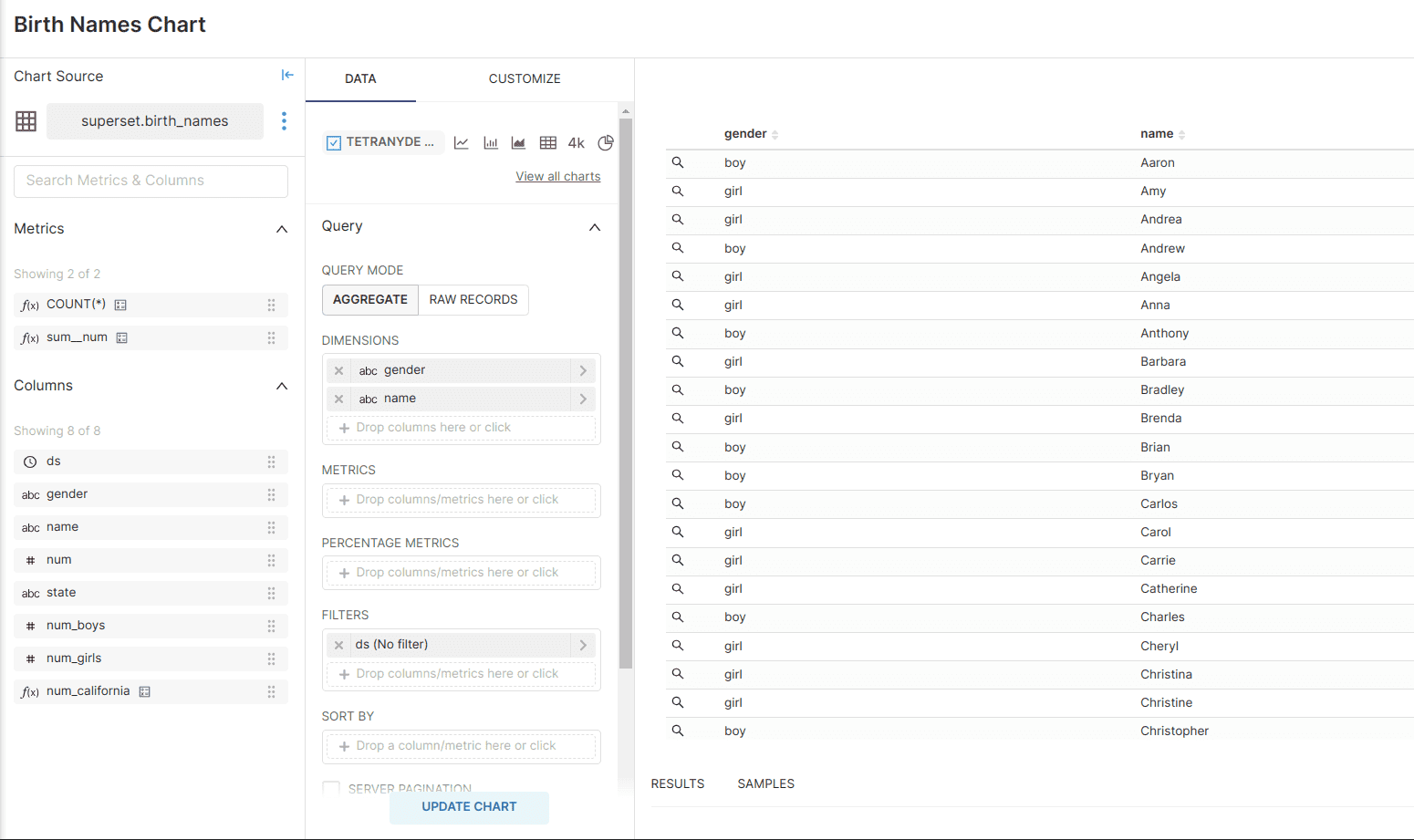Collapse the Columns section
Screen dimensions: 1414x840
point(281,386)
